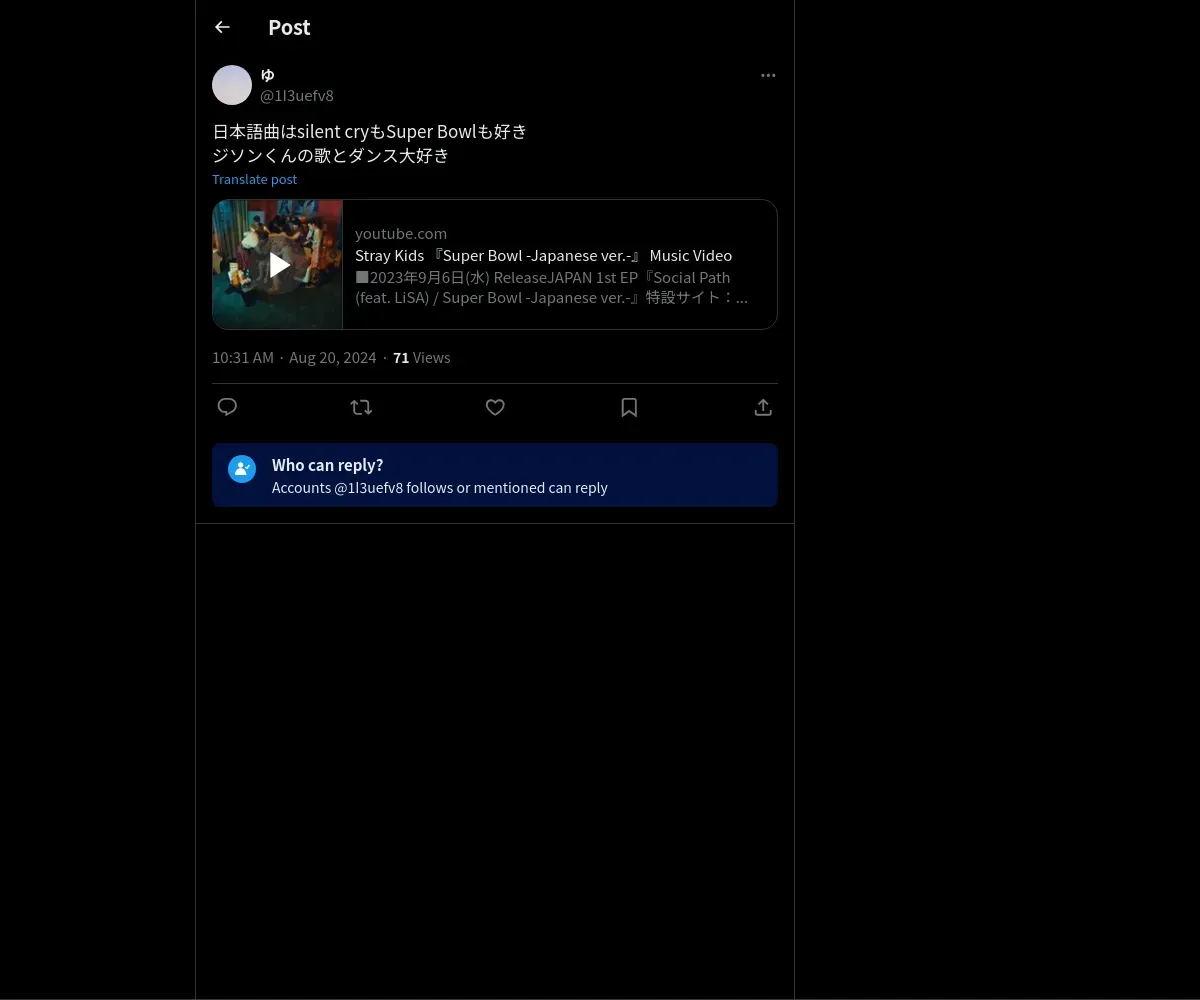Click the Who can reply? heading
Viewport: 1200px width, 1000px height.
tap(327, 465)
